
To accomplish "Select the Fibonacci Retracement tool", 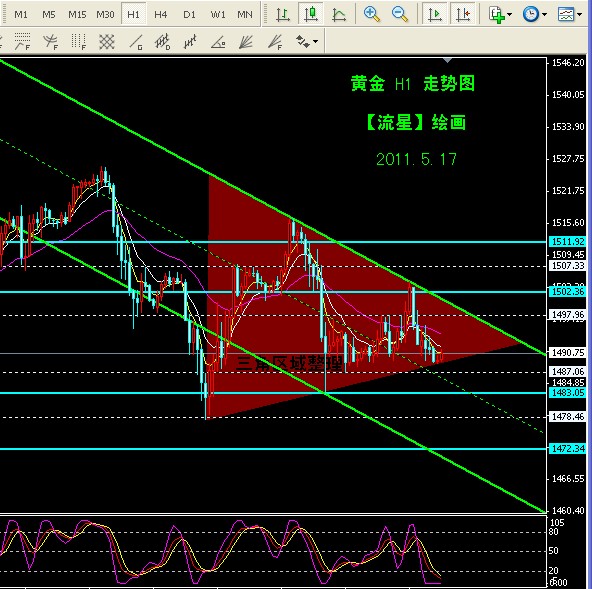I will click(22, 42).
